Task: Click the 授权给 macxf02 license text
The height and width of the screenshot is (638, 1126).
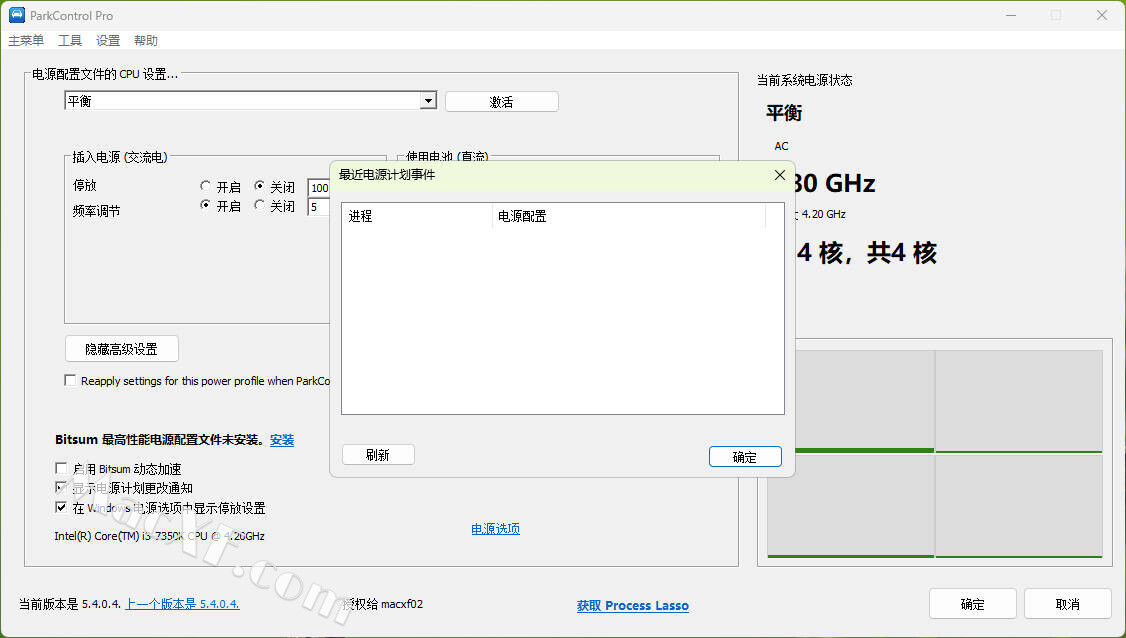Action: point(383,604)
